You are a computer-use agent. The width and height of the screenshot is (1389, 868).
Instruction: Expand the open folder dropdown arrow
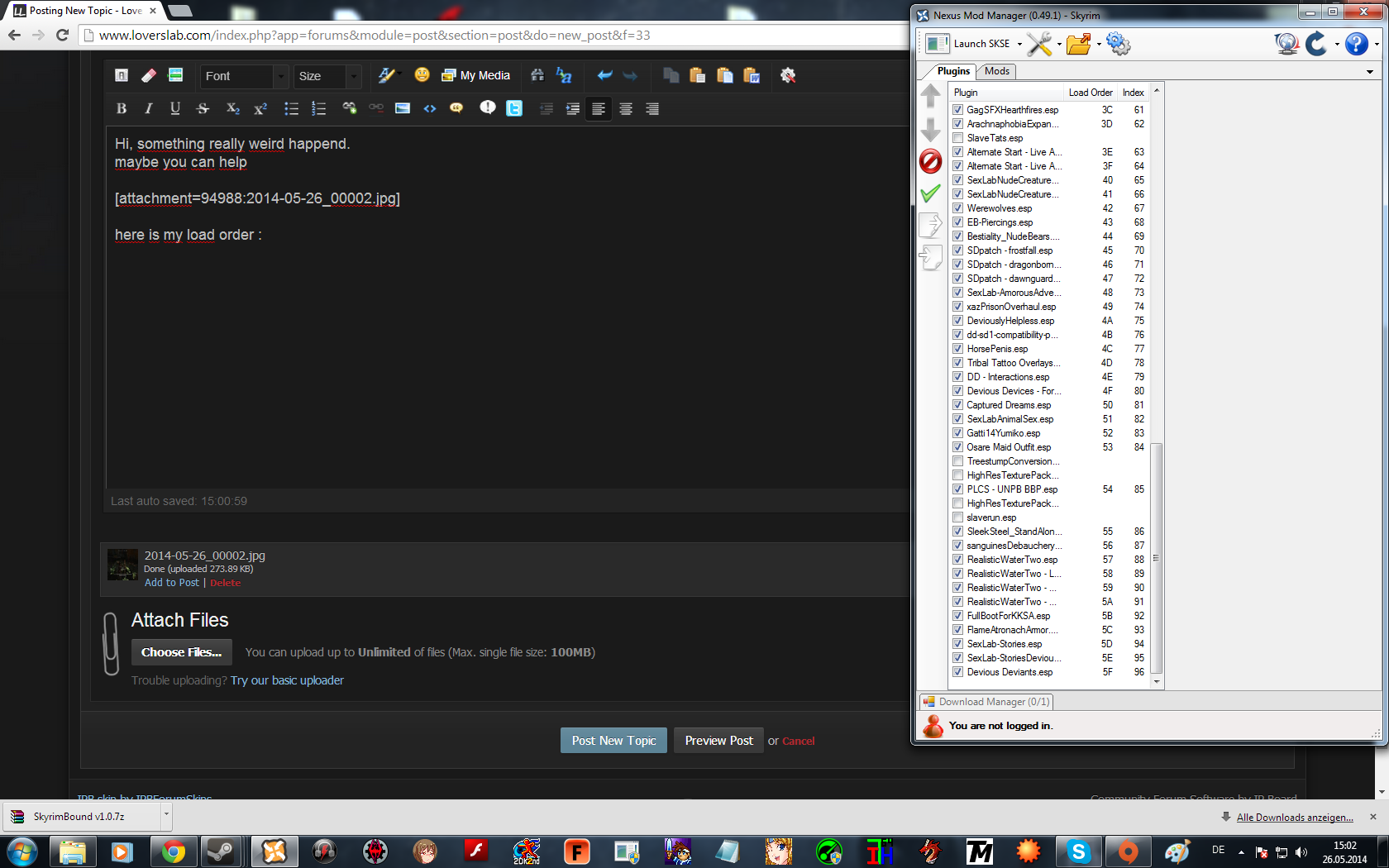pos(1099,45)
